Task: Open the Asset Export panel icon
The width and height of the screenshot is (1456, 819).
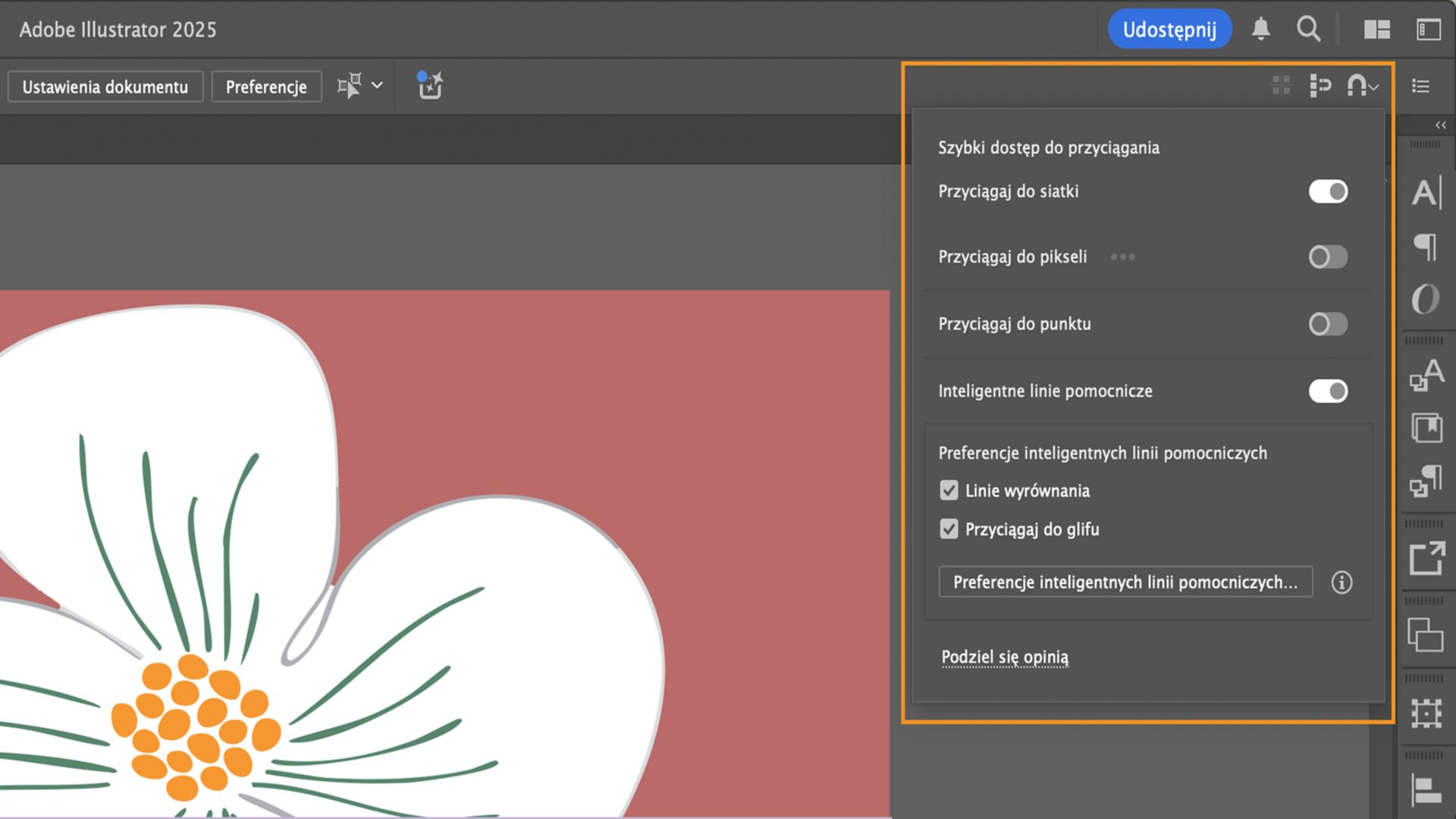Action: (x=1426, y=559)
